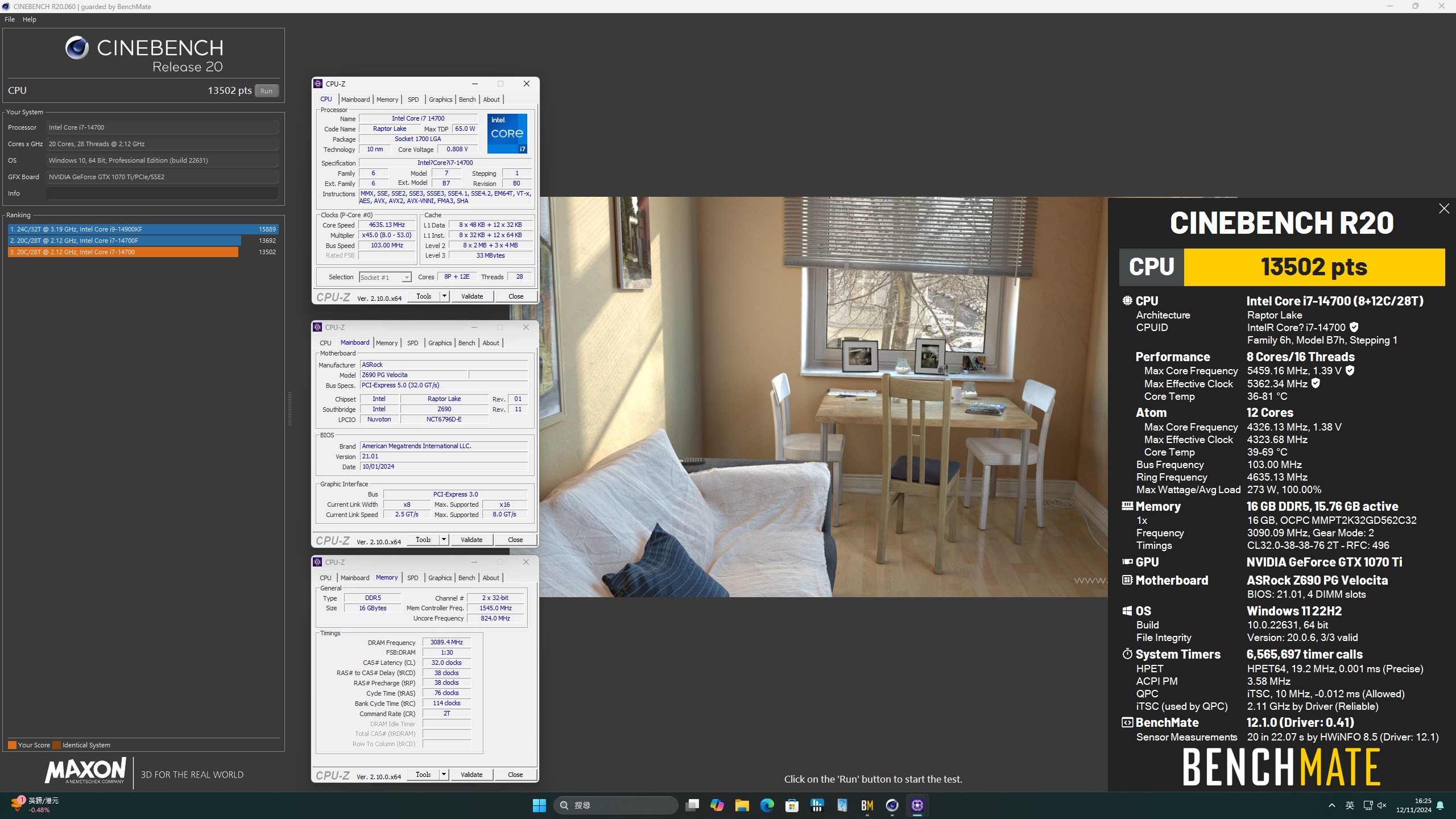This screenshot has height=819, width=1456.
Task: Click the Intel Core i7 badge in CPU-Z
Action: point(507,134)
